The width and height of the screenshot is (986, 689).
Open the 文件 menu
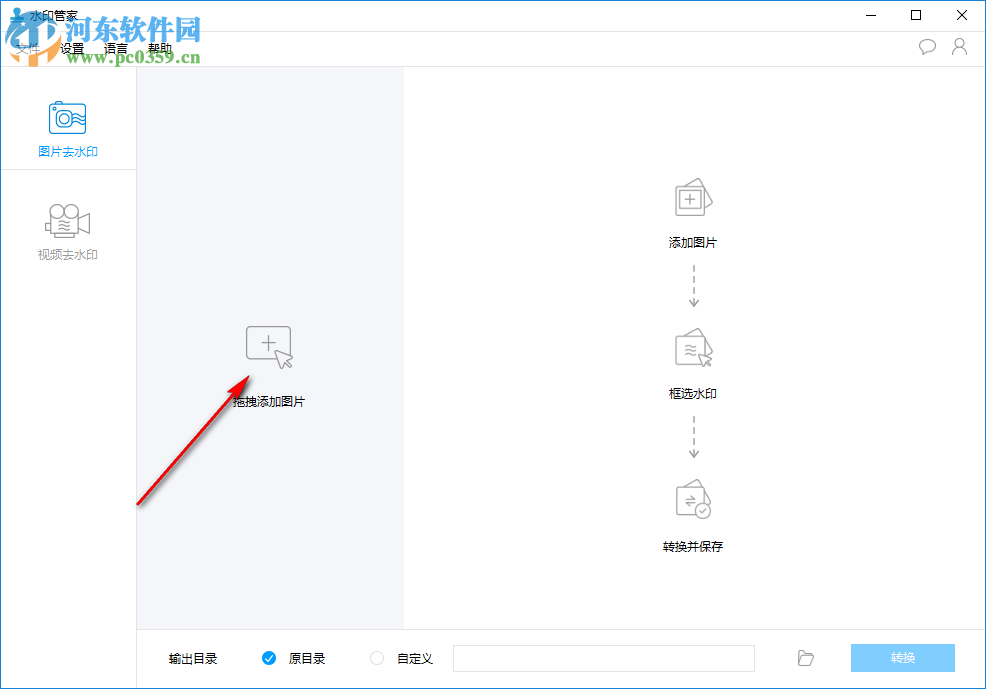tap(28, 47)
